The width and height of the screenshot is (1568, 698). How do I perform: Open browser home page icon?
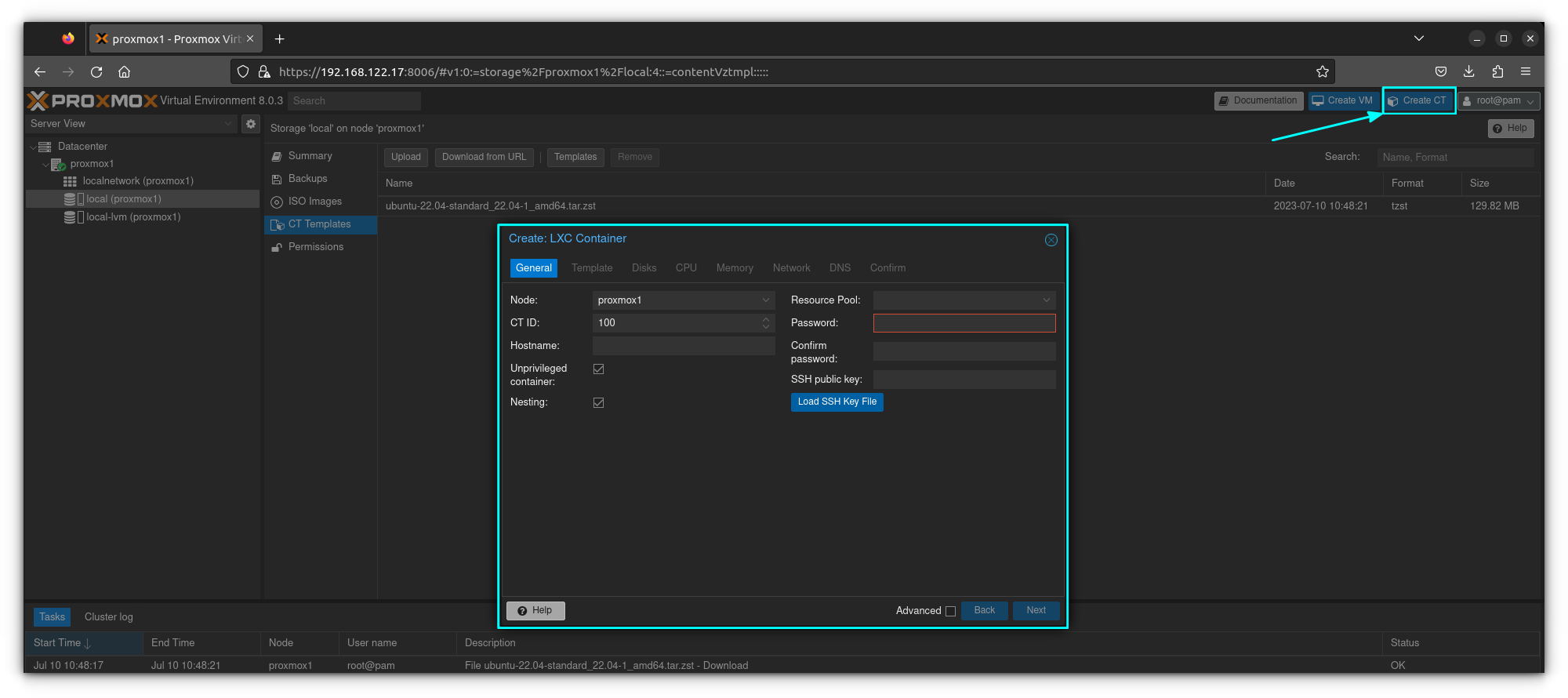pyautogui.click(x=124, y=71)
